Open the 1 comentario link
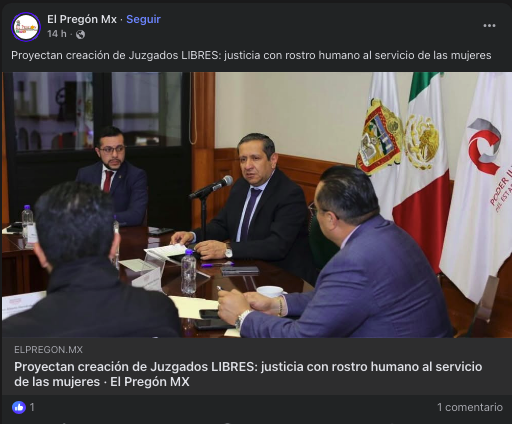512x424 pixels. point(470,407)
